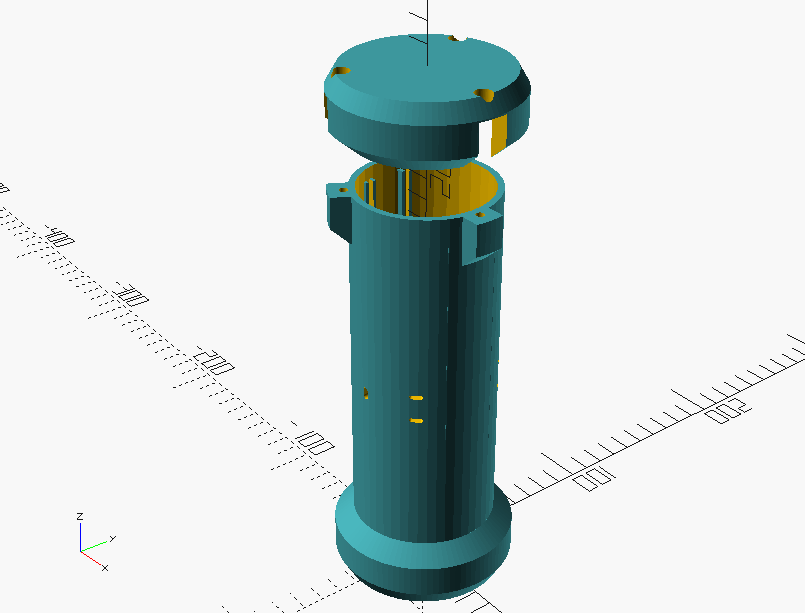Click the front screw hole on the lid top
Screen dimensions: 805x613
pos(484,95)
